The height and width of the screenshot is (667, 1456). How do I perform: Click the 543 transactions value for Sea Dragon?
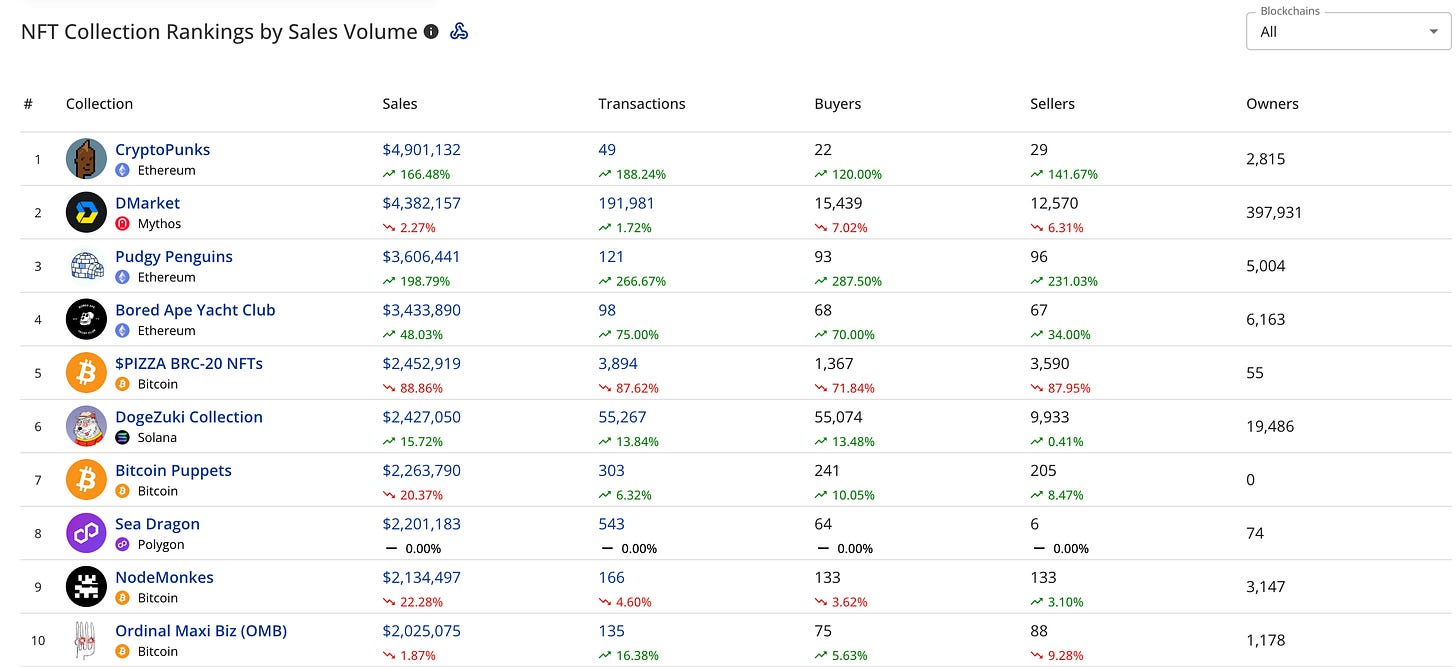611,524
